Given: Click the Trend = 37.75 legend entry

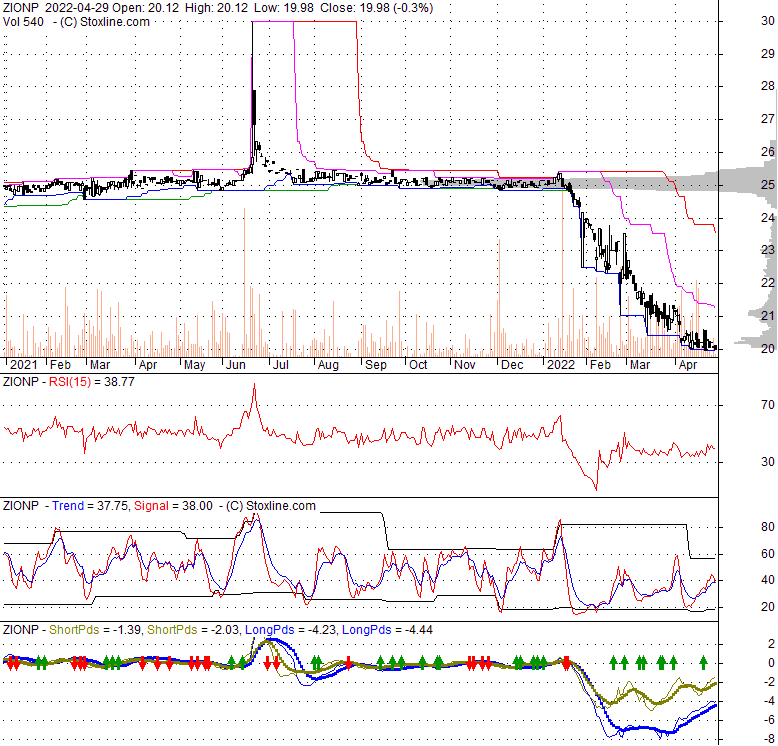Looking at the screenshot, I should [90, 505].
